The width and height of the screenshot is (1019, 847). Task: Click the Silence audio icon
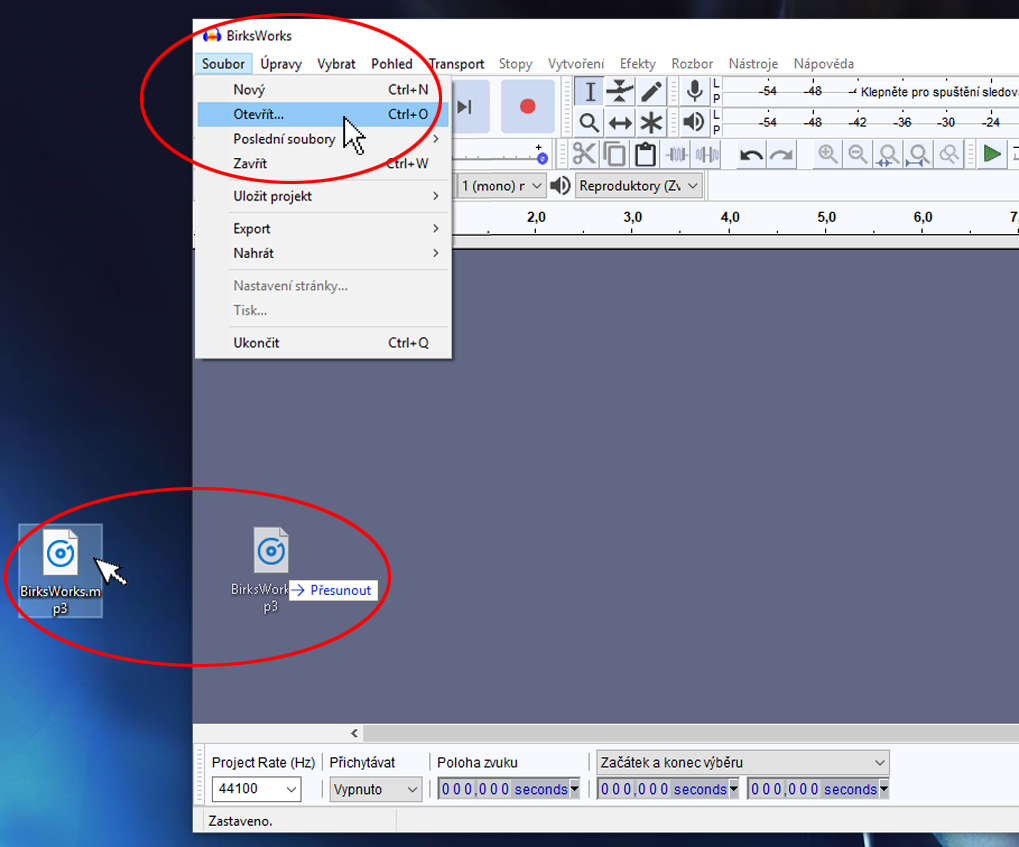pos(706,155)
